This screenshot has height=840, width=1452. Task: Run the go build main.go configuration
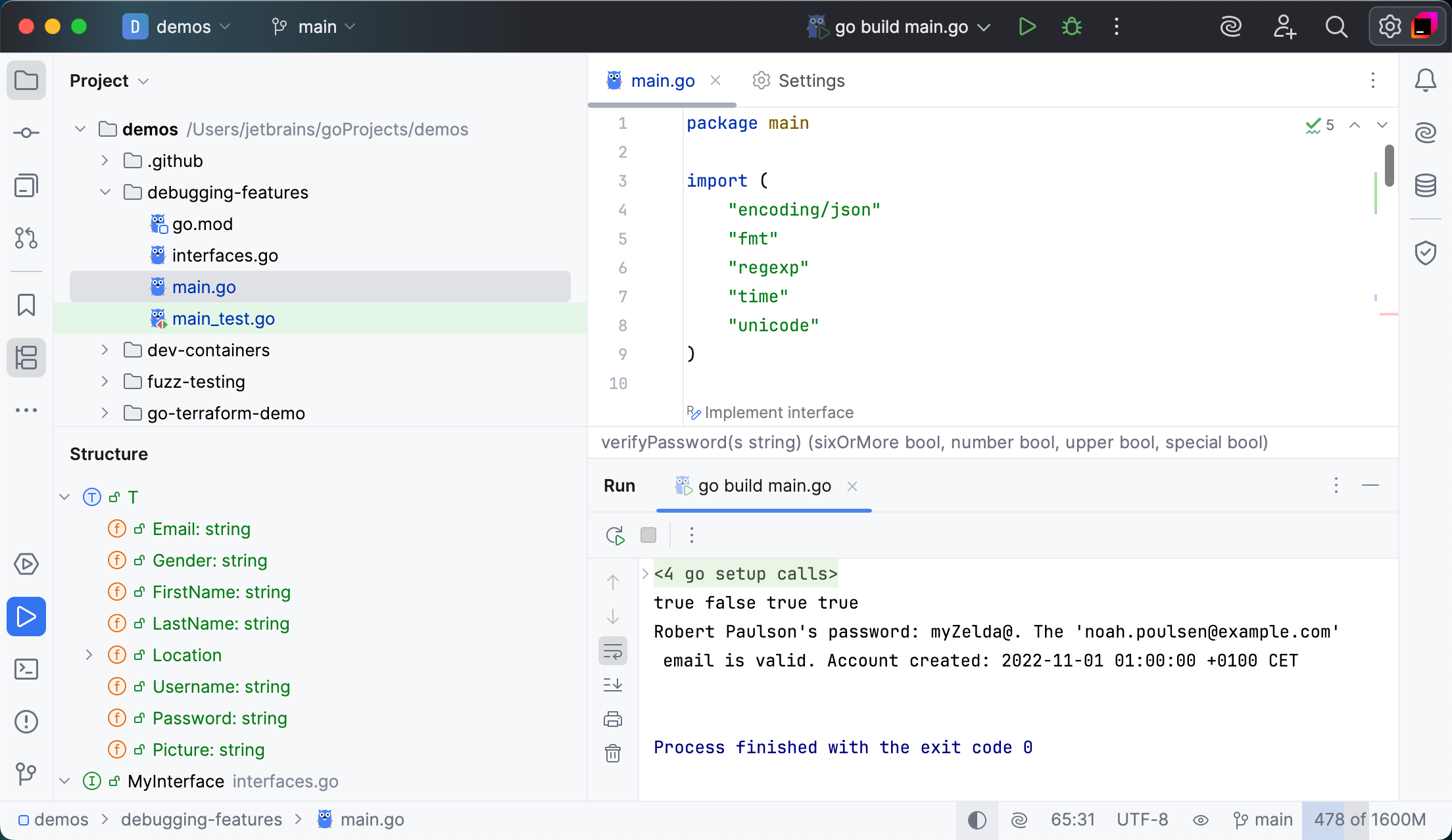click(1027, 27)
